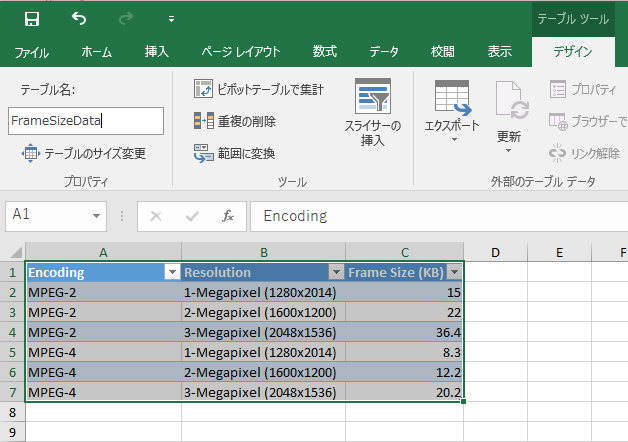Select the デザイン tab
628x442 pixels.
click(x=573, y=52)
